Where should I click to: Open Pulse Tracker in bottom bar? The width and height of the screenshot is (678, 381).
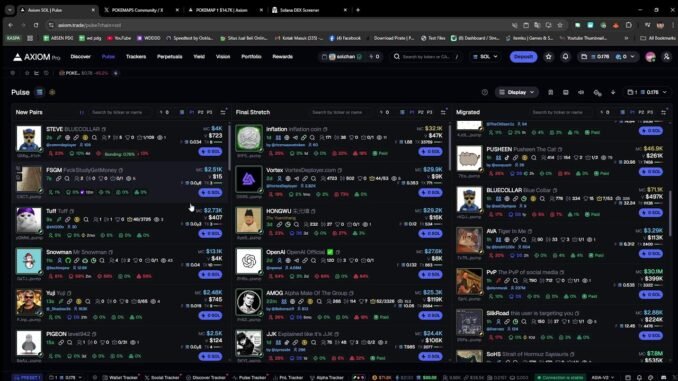(249, 378)
